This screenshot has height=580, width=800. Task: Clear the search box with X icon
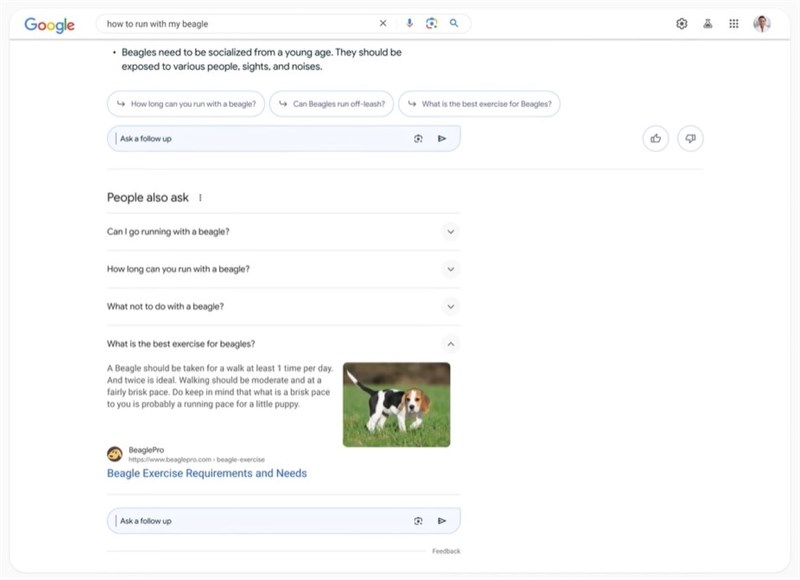coord(382,24)
